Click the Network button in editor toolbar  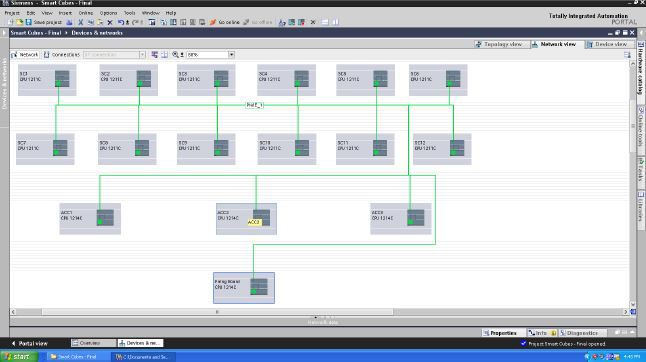tap(25, 54)
